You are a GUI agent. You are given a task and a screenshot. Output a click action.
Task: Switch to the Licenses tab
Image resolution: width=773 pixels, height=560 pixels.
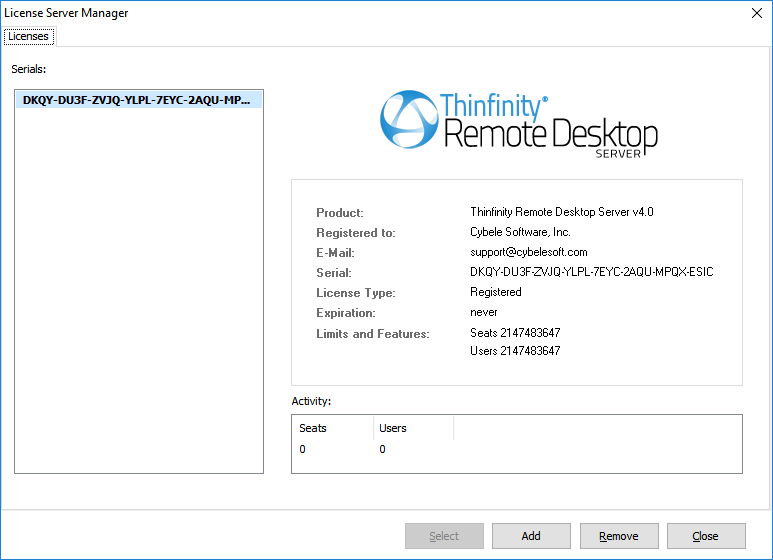29,36
